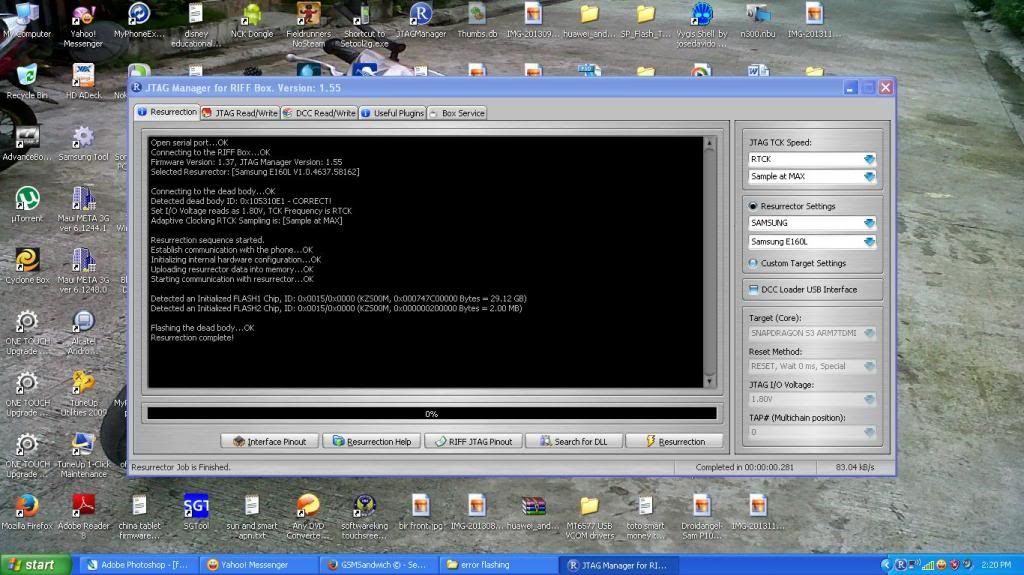Switch to Adobe Photoshop taskbar item
The height and width of the screenshot is (575, 1024).
click(138, 565)
